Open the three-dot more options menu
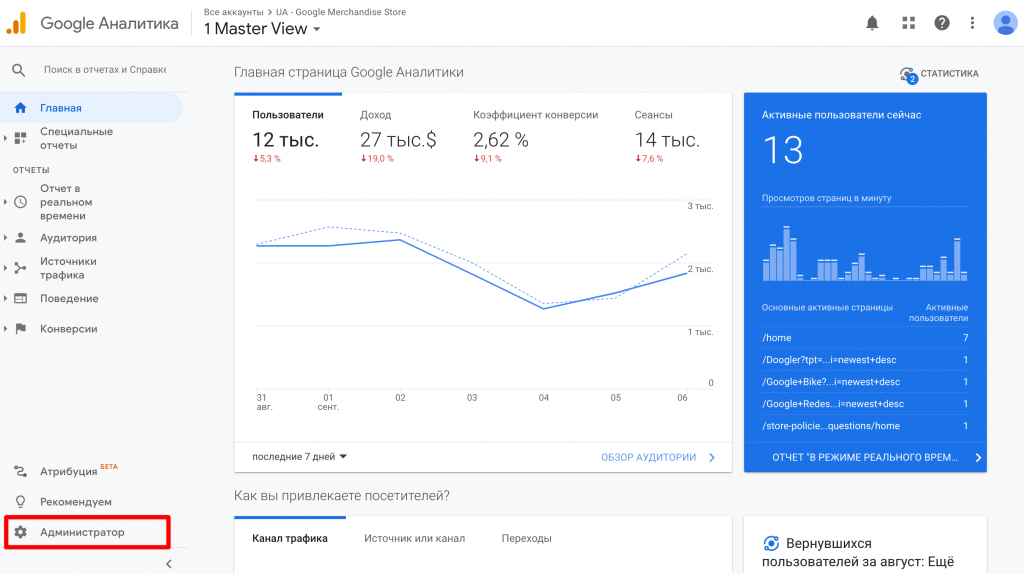1024x573 pixels. pyautogui.click(x=972, y=23)
